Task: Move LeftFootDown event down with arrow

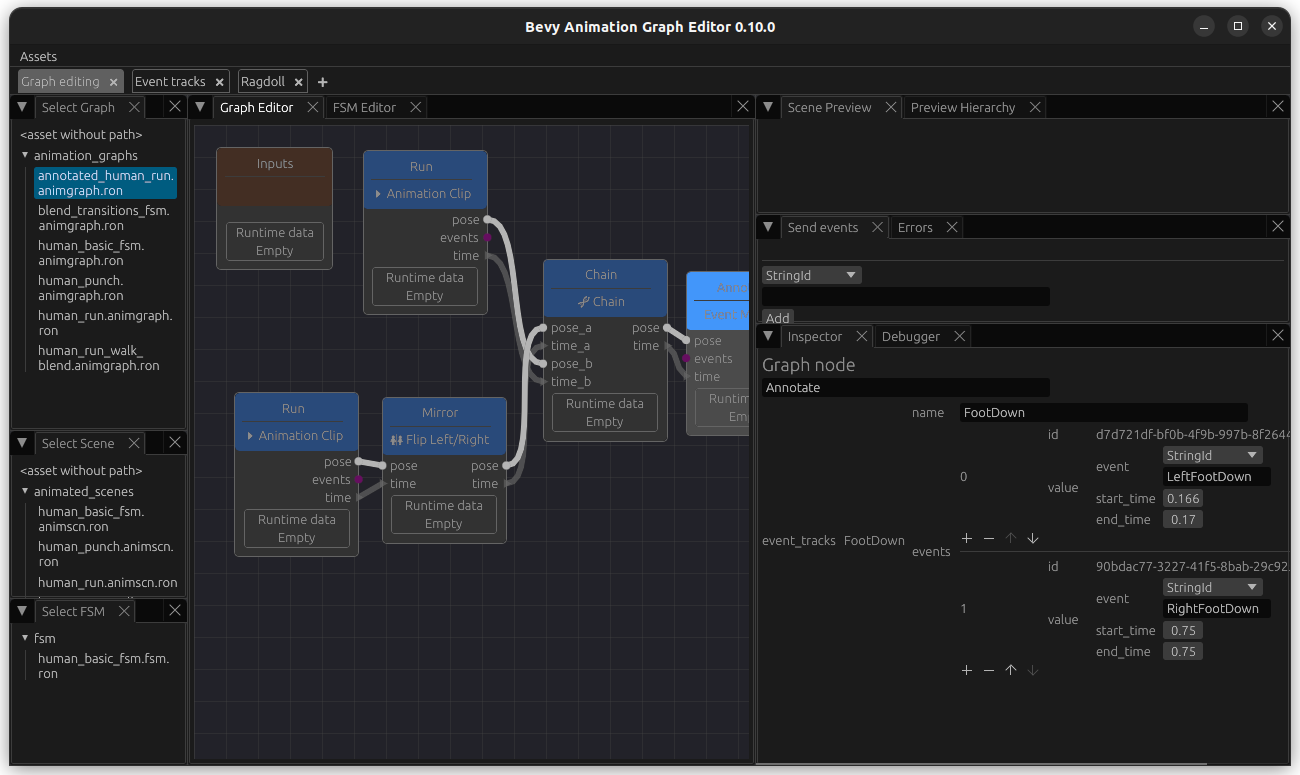Action: pyautogui.click(x=1033, y=538)
